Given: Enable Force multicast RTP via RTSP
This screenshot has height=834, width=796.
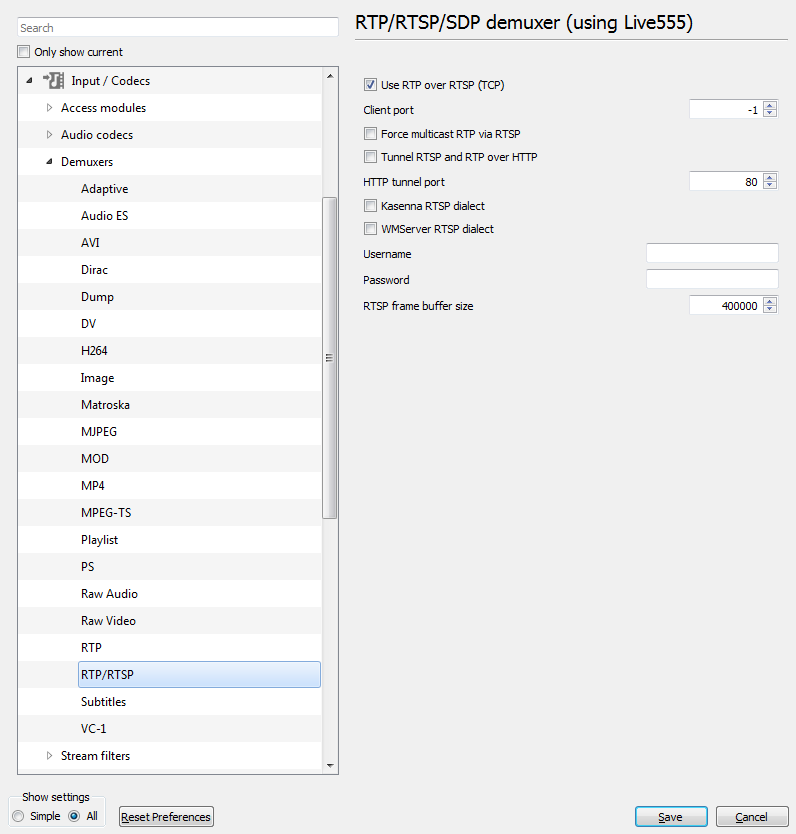Looking at the screenshot, I should (x=371, y=134).
